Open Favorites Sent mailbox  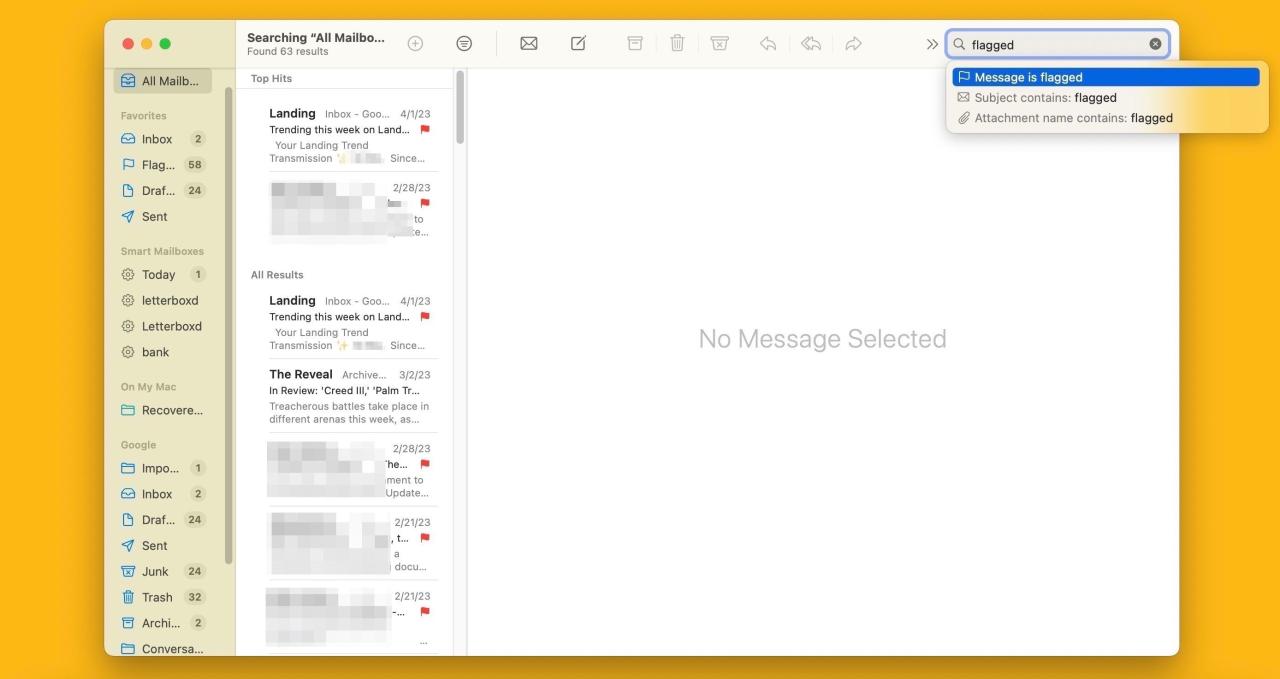click(x=162, y=217)
